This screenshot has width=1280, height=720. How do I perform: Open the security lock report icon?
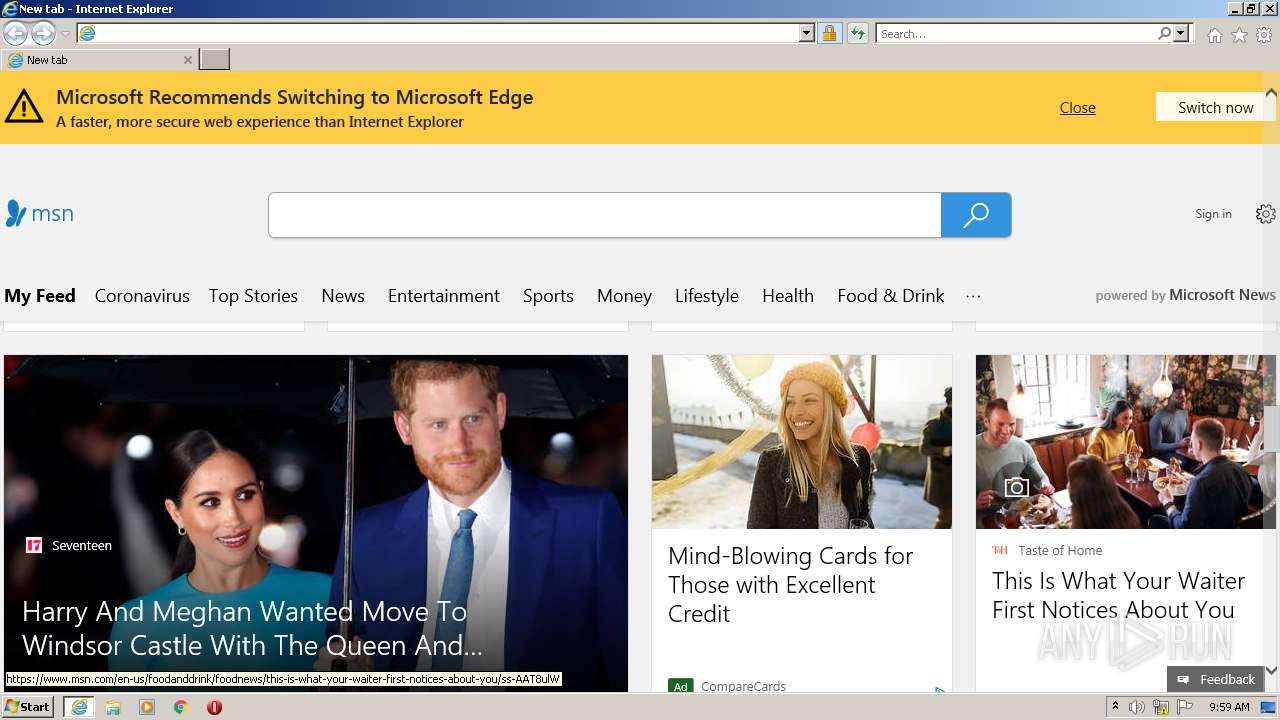[x=829, y=33]
